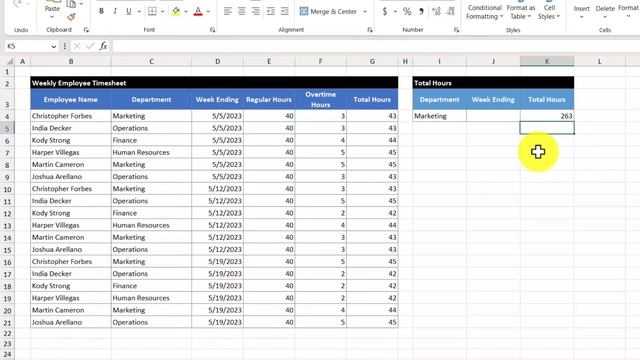Select Joshua Arellano in row 15

[71, 249]
